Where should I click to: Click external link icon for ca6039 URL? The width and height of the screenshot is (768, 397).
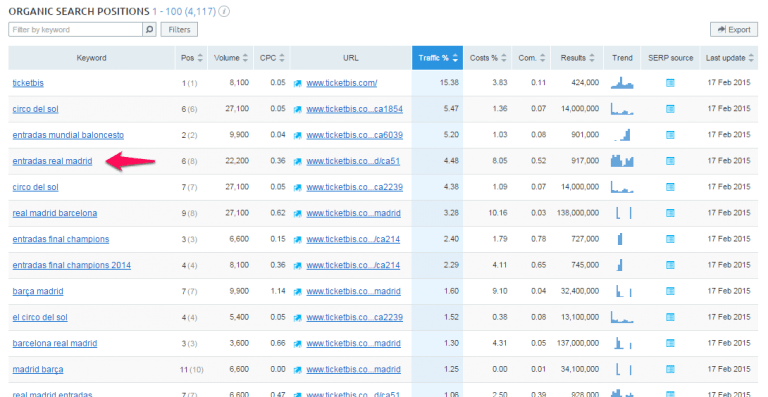[x=297, y=135]
